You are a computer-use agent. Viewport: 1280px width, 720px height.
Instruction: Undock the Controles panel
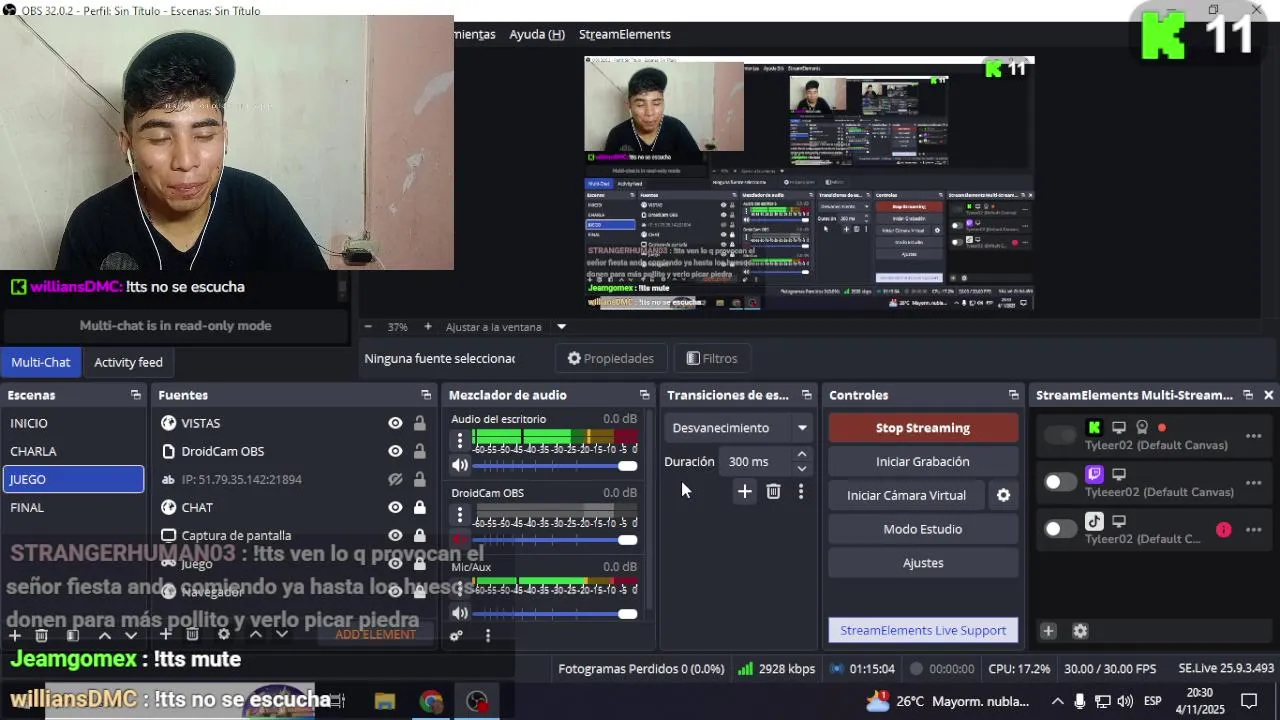1013,395
